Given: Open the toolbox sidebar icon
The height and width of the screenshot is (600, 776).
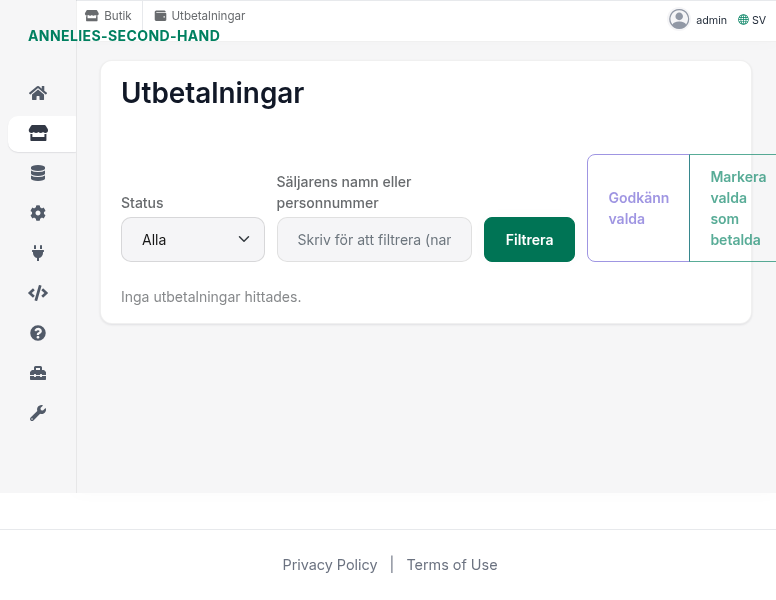Looking at the screenshot, I should coord(38,373).
